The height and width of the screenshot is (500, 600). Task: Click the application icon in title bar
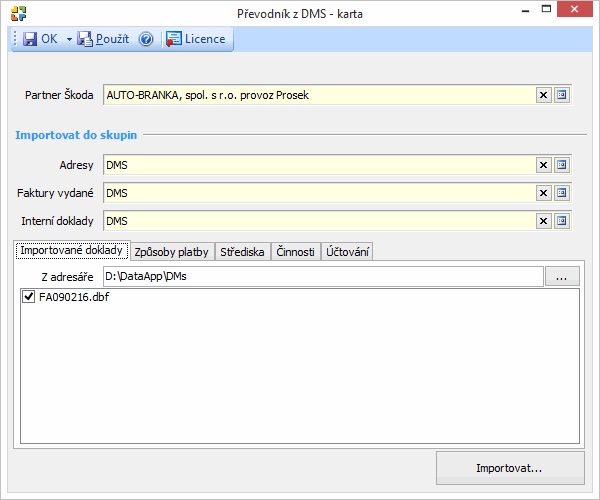pyautogui.click(x=18, y=13)
